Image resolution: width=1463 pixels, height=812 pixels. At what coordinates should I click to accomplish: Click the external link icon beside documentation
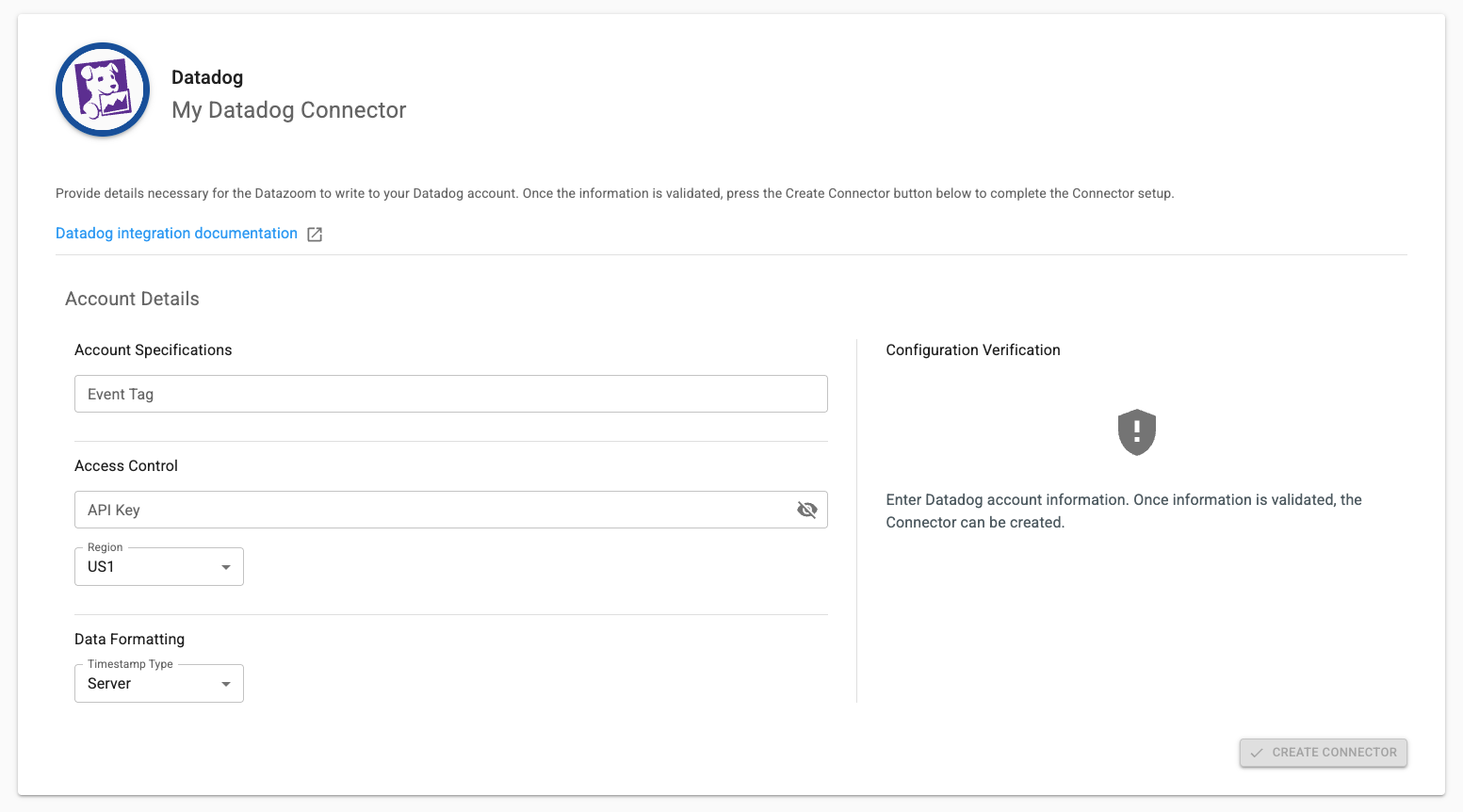pyautogui.click(x=315, y=235)
